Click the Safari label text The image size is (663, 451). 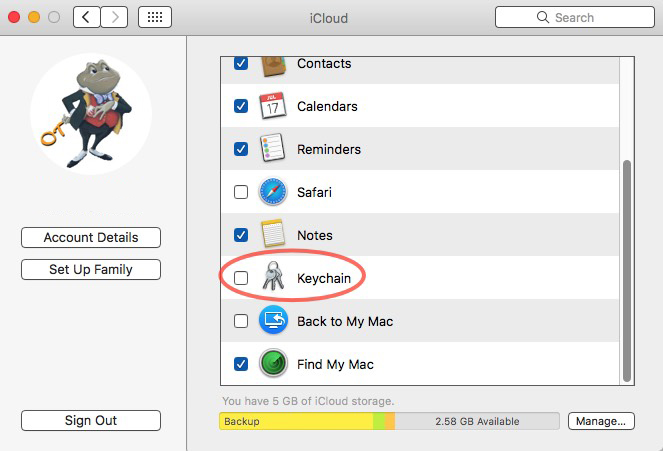tap(314, 192)
